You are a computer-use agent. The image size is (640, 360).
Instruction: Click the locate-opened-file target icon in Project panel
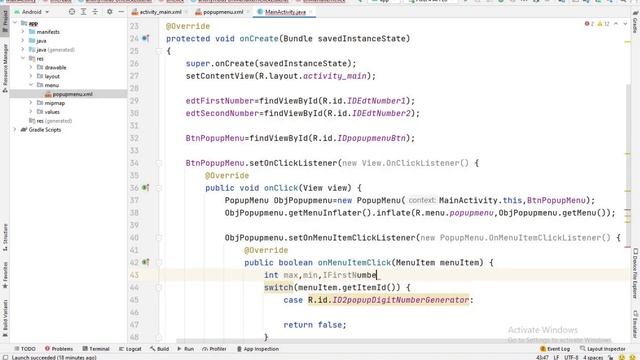pos(72,12)
